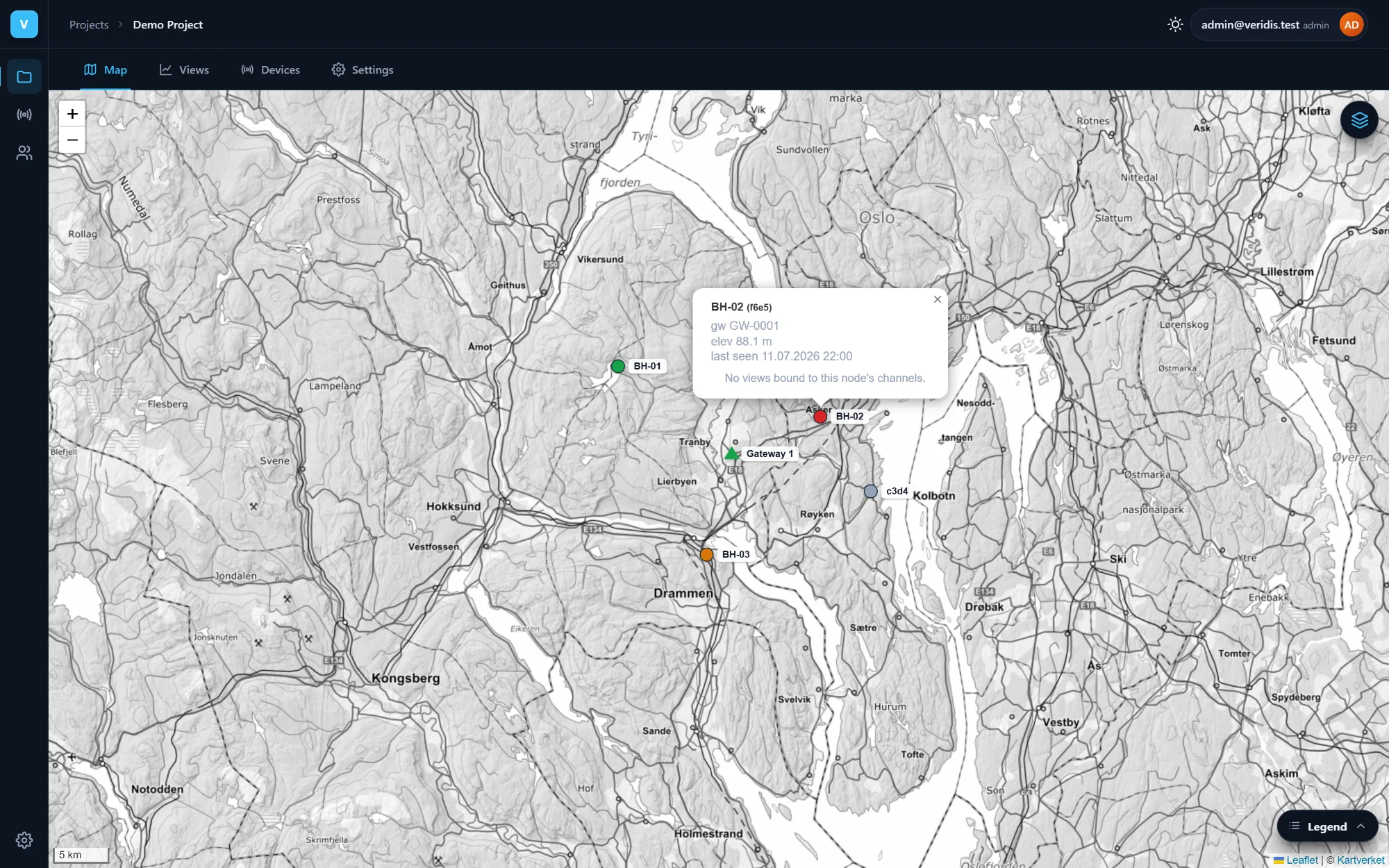This screenshot has height=868, width=1389.
Task: Open the projects folder sidebar icon
Action: click(x=24, y=76)
